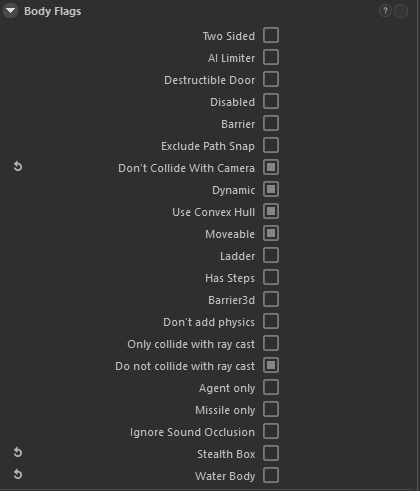This screenshot has width=420, height=491.
Task: Click the round button beside the help icon
Action: point(401,11)
